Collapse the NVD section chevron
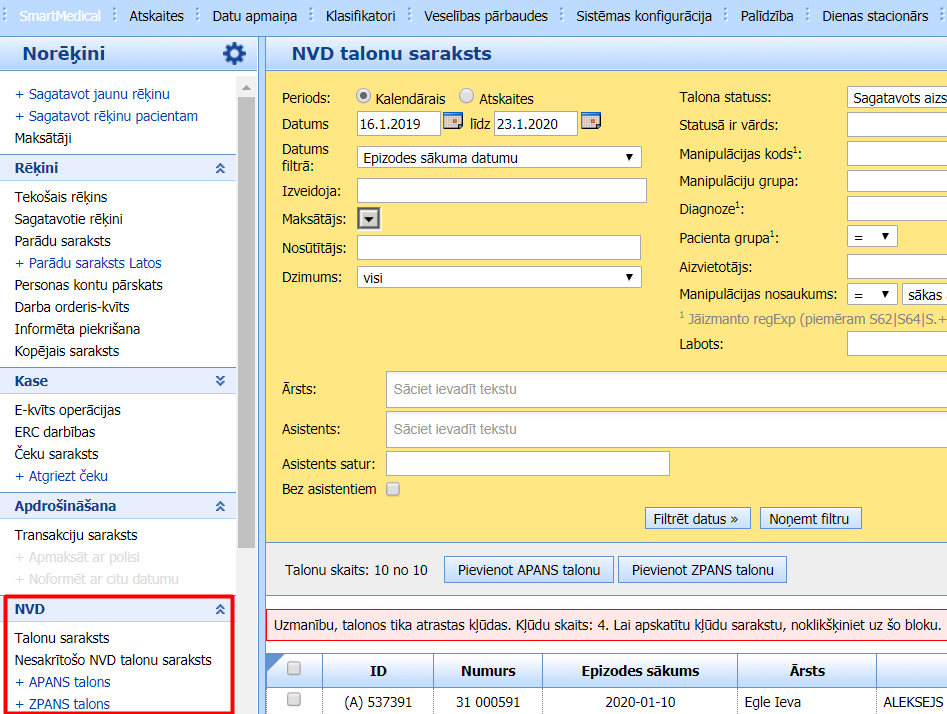Screen dimensions: 947x714 tap(220, 609)
